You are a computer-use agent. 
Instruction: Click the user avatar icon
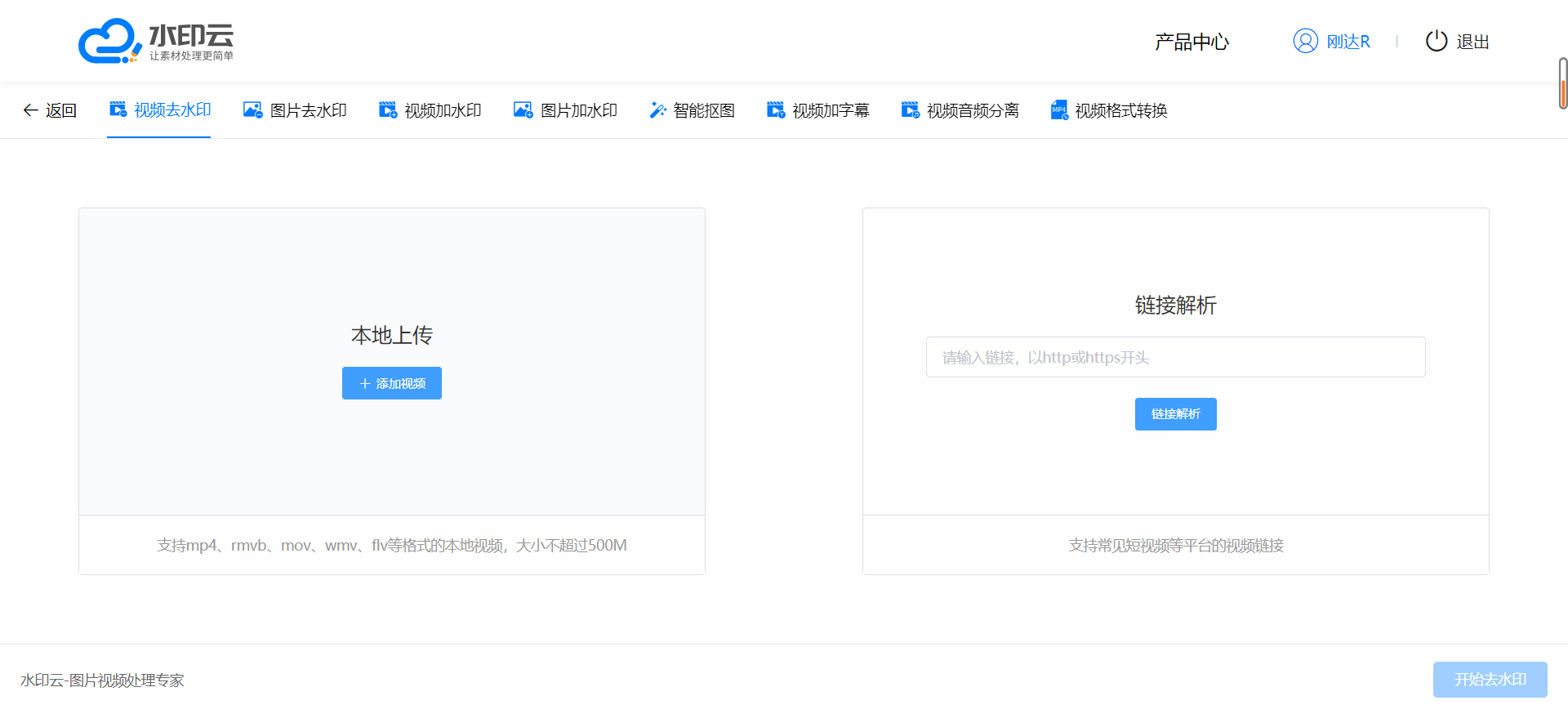(1306, 41)
